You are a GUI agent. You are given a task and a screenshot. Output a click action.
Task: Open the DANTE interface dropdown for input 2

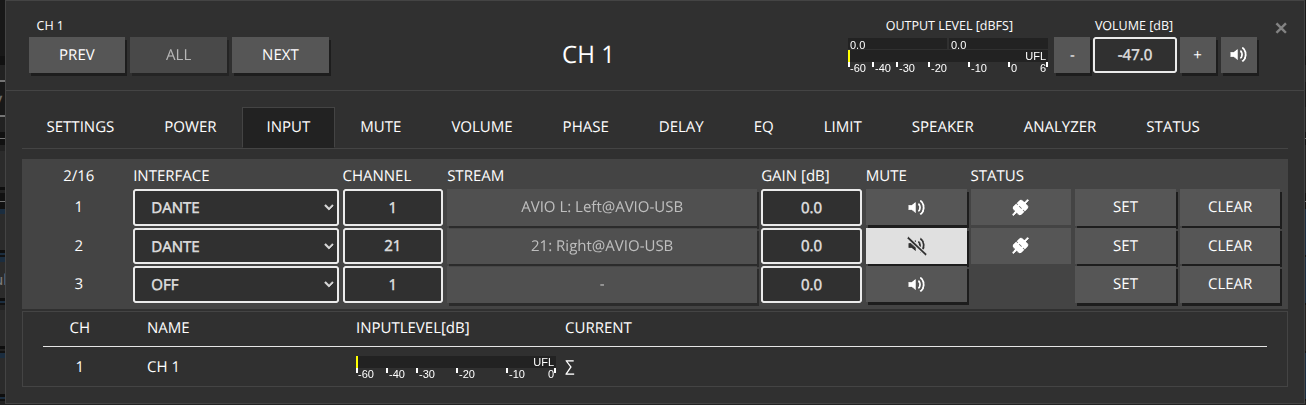(x=236, y=246)
